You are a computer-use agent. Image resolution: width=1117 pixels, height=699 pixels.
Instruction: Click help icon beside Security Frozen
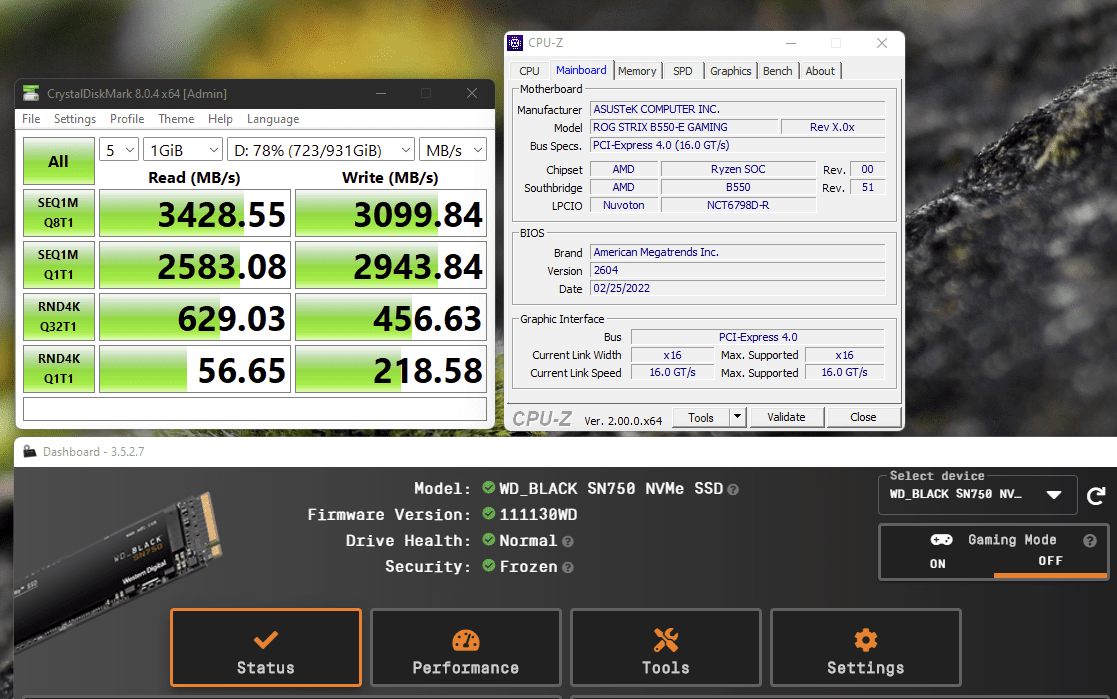point(568,568)
